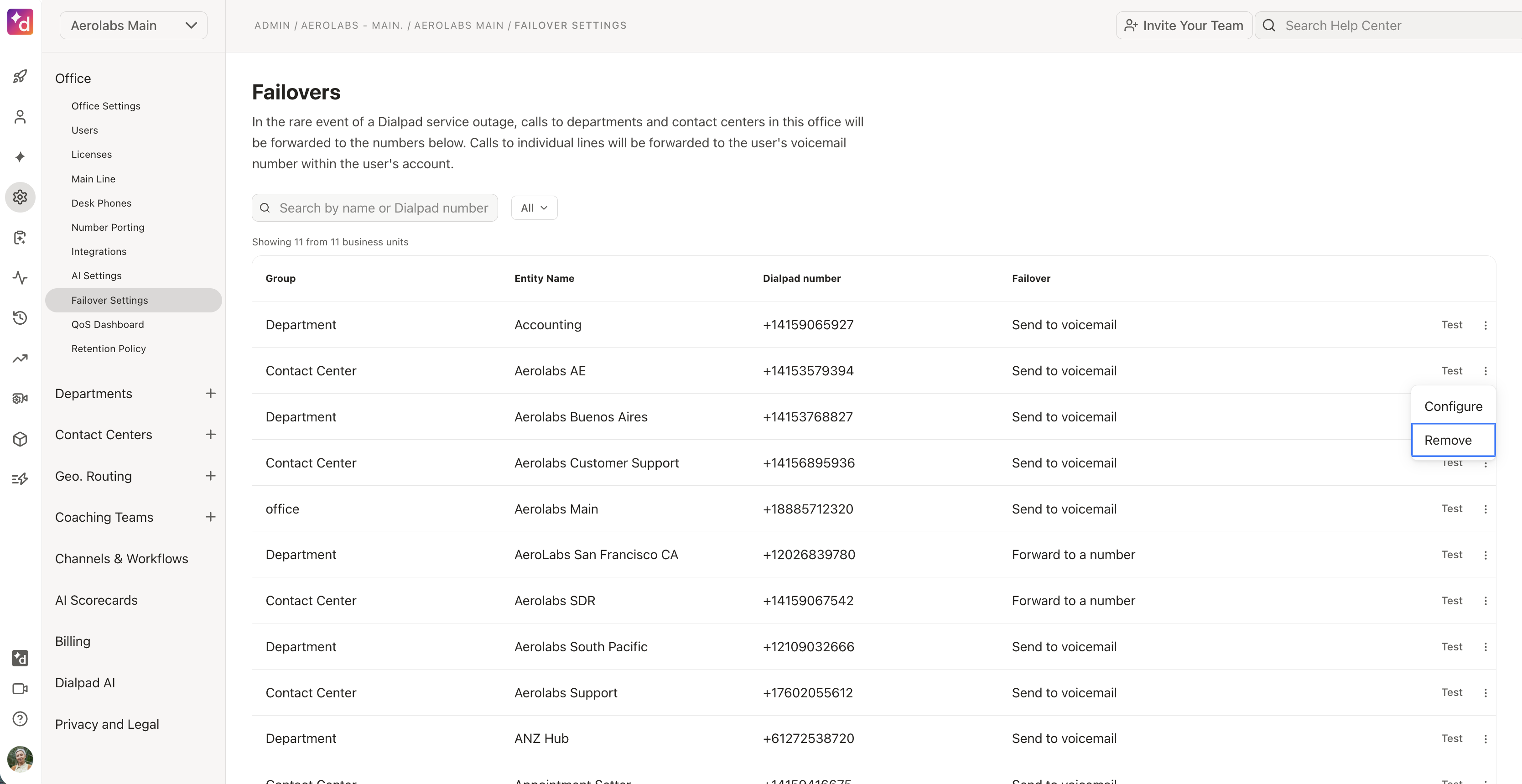Open Office Settings in the sidebar

tap(106, 106)
